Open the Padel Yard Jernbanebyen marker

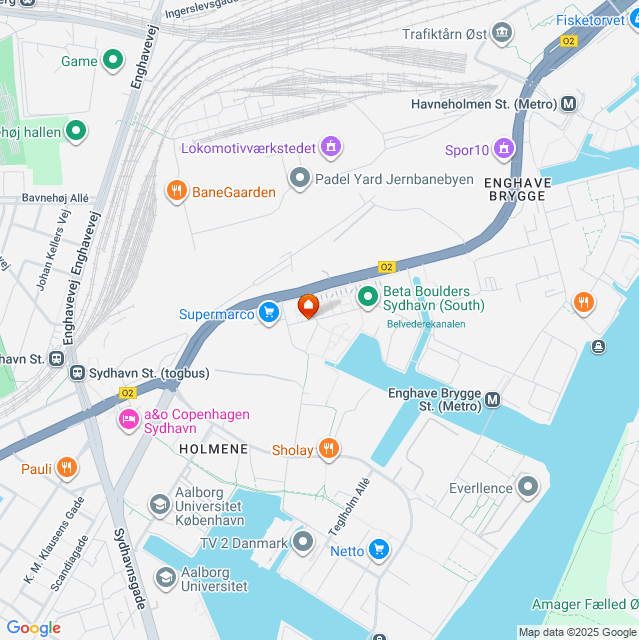[x=300, y=179]
